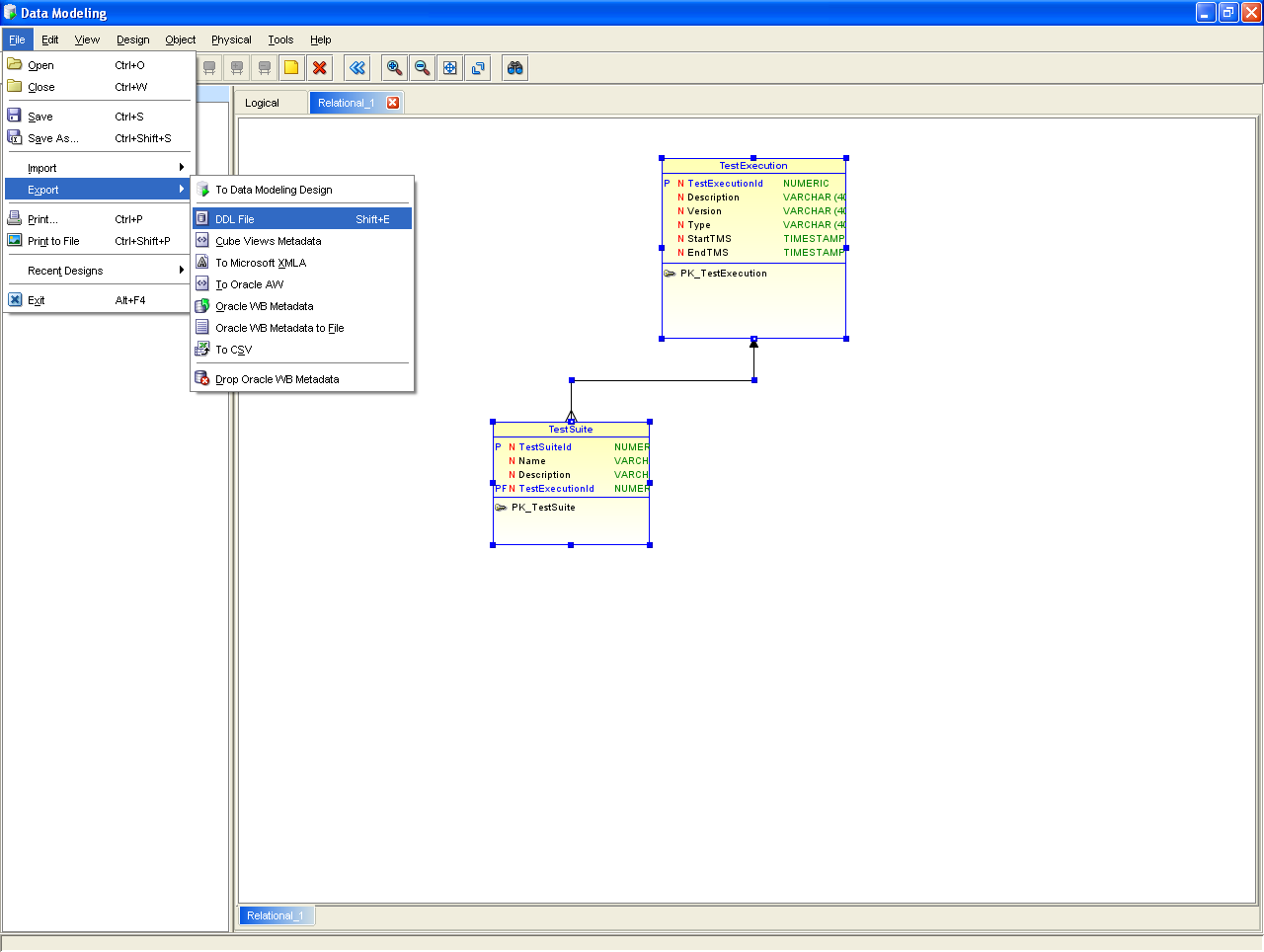The width and height of the screenshot is (1264, 952).
Task: Click the Description column in TestSuite table
Action: [544, 475]
